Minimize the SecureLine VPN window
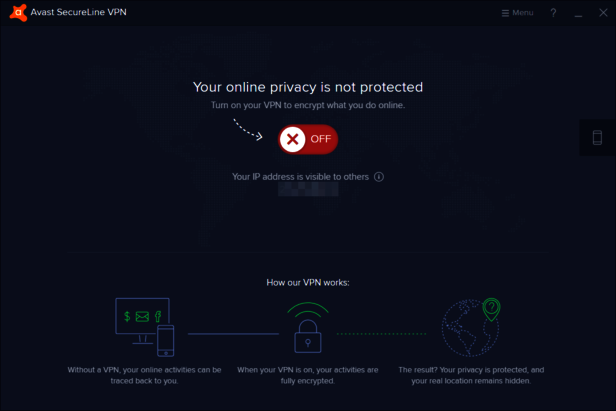 point(578,13)
